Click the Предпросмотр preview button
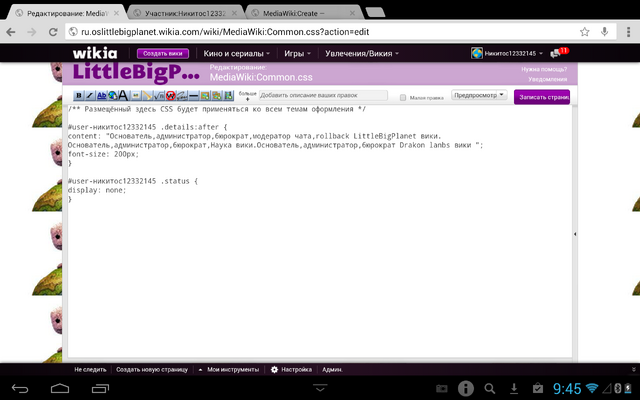The image size is (640, 400). [475, 95]
